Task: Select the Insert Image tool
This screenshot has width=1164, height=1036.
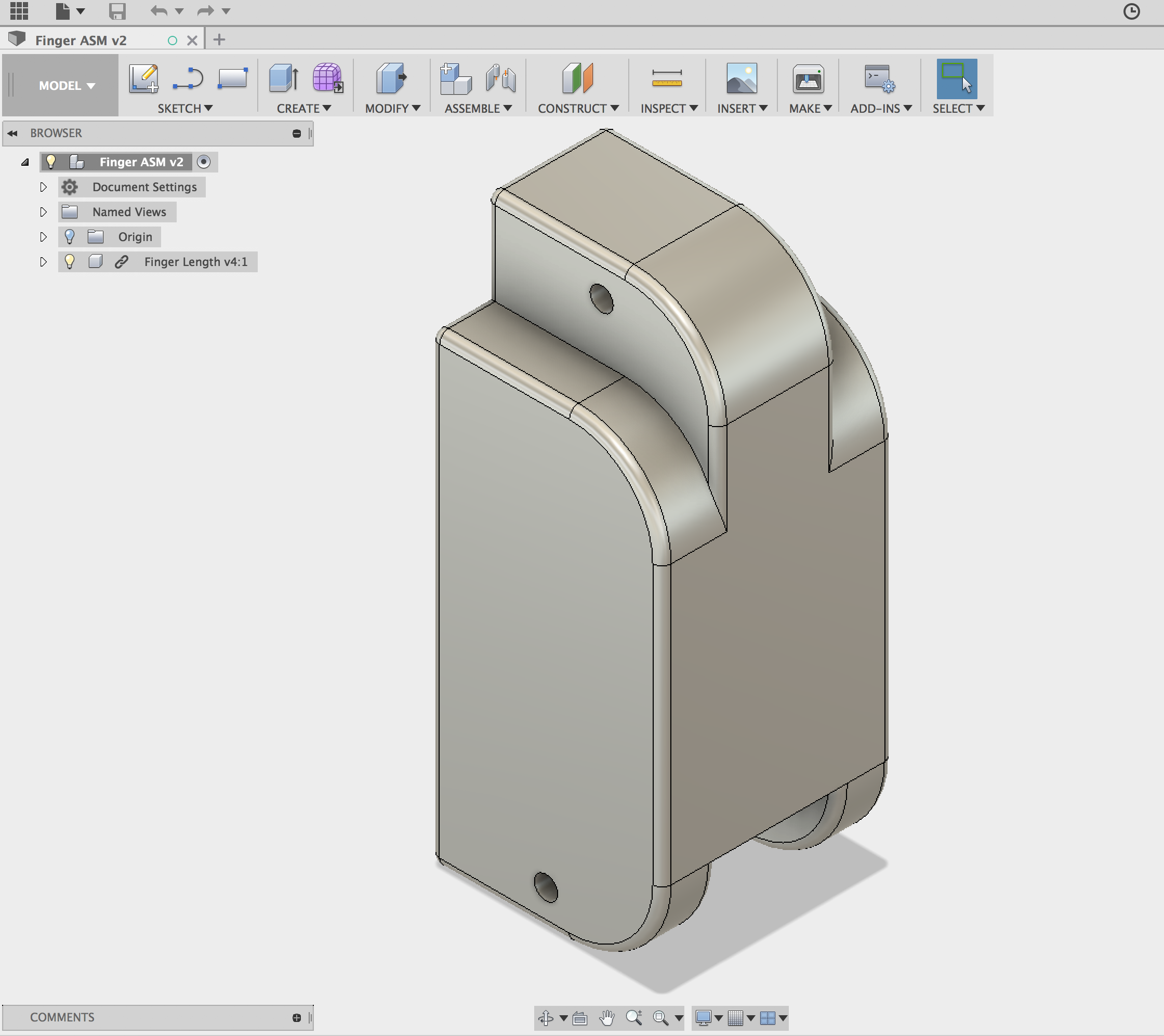Action: tap(742, 78)
